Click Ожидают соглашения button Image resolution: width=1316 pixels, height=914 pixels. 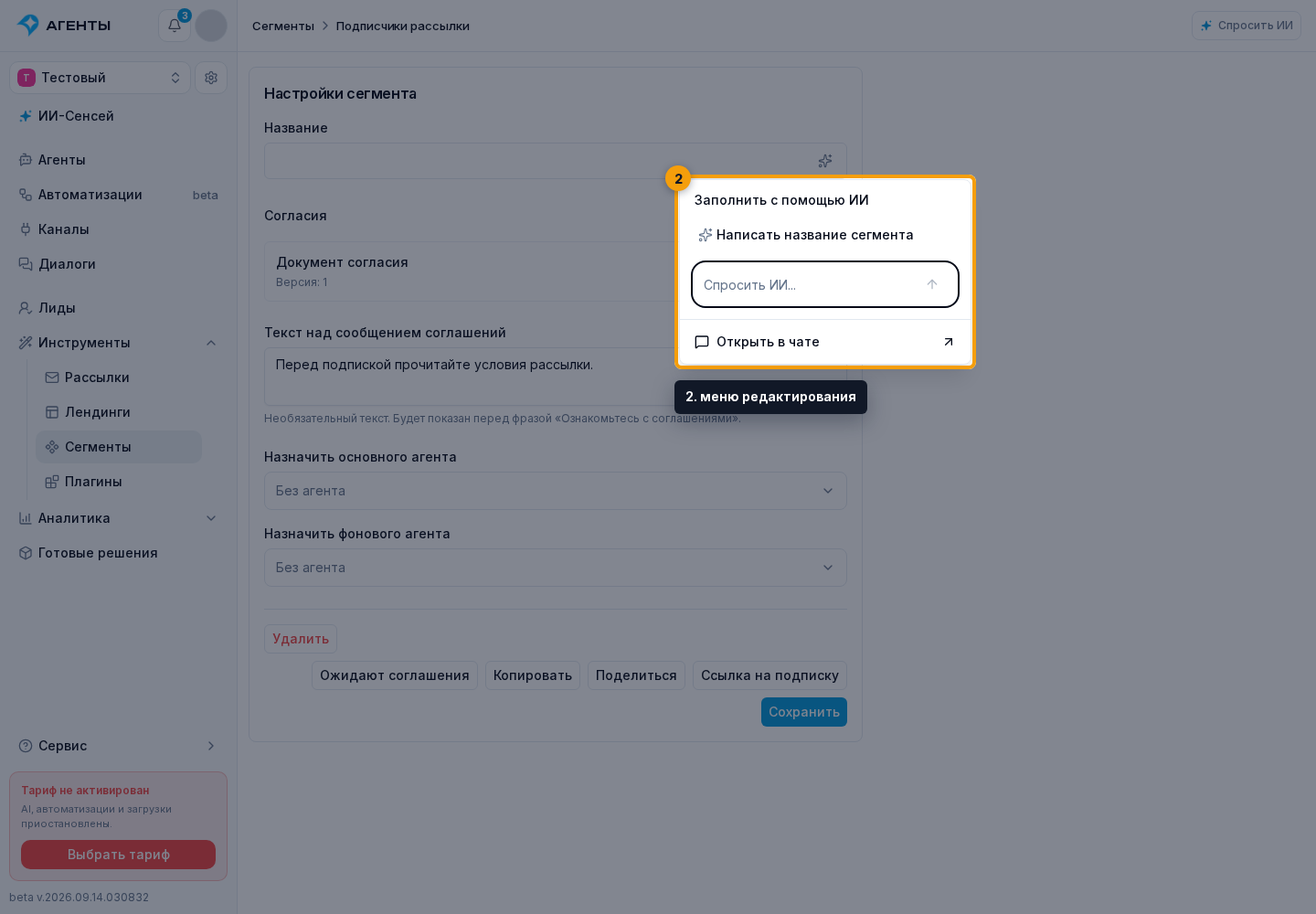(395, 675)
